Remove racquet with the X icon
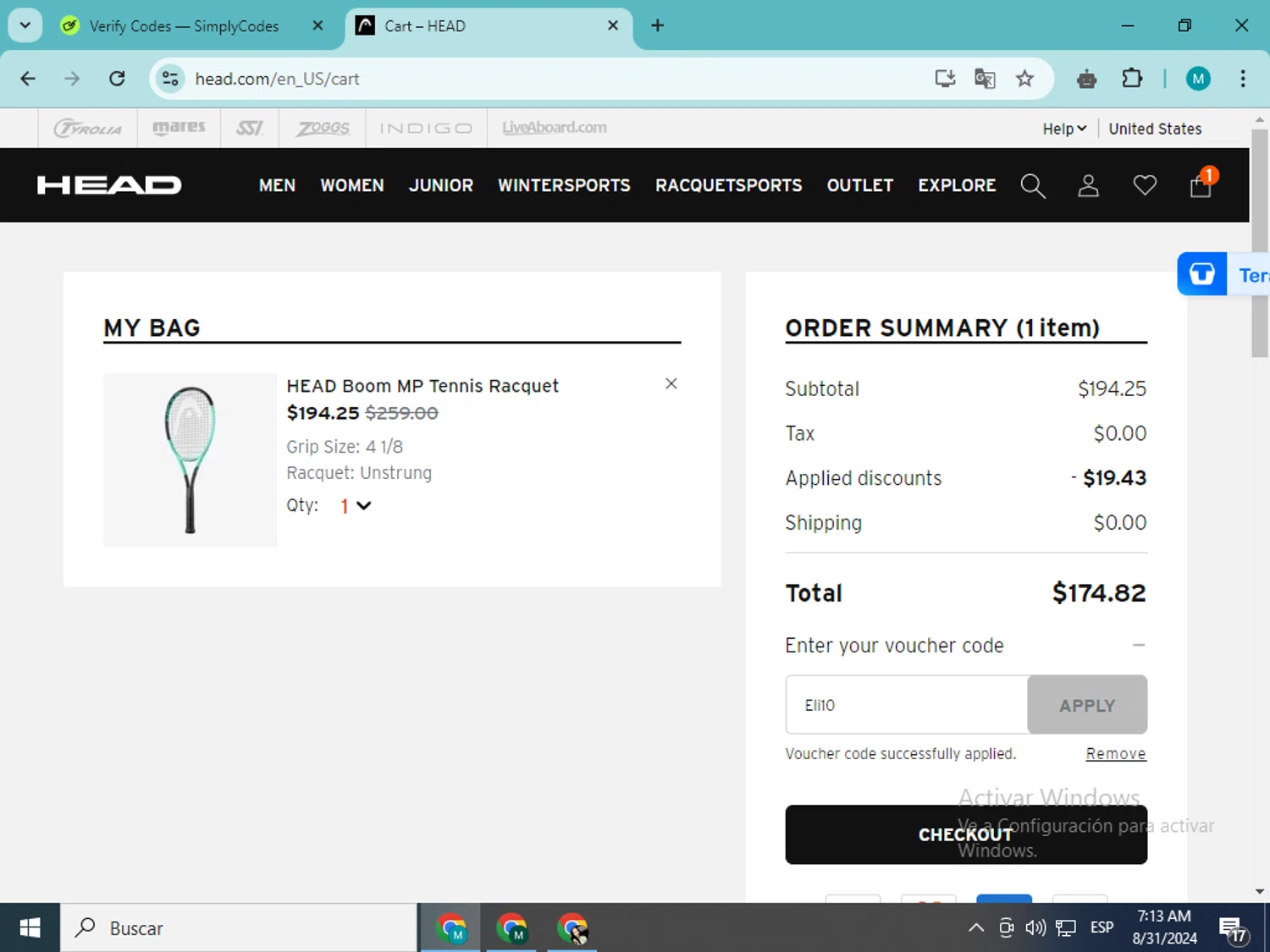The height and width of the screenshot is (952, 1270). (671, 383)
